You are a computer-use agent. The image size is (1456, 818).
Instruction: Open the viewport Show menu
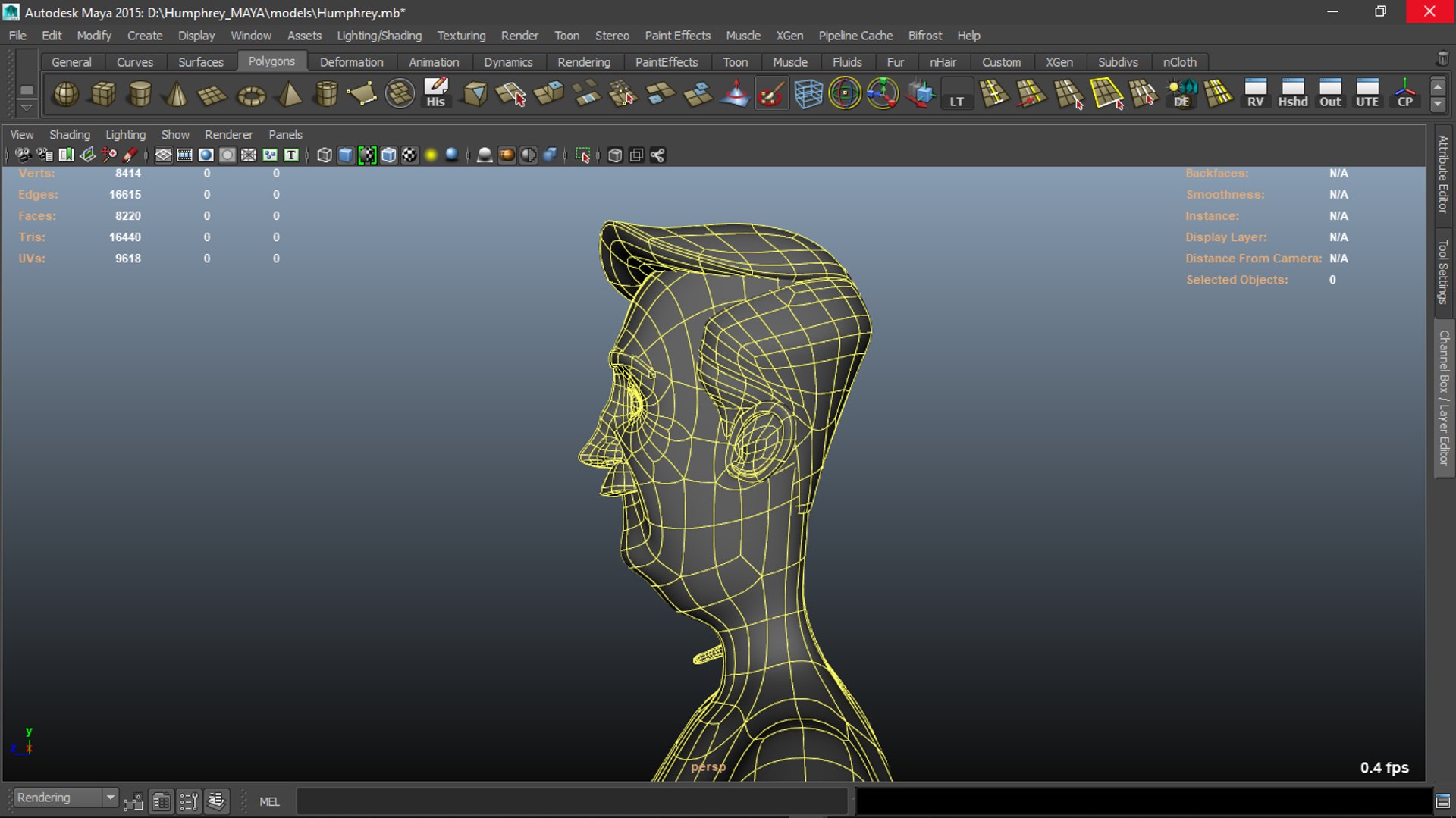point(175,134)
